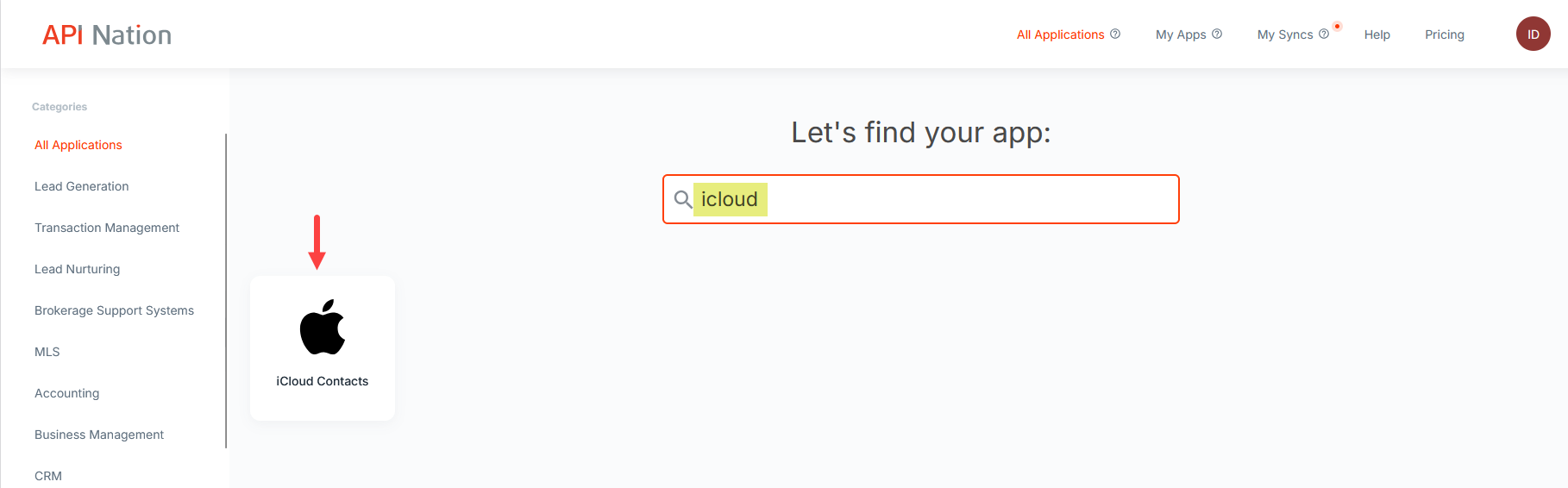Open the iCloud Contacts Apple logo
This screenshot has width=1568, height=488.
pyautogui.click(x=323, y=328)
